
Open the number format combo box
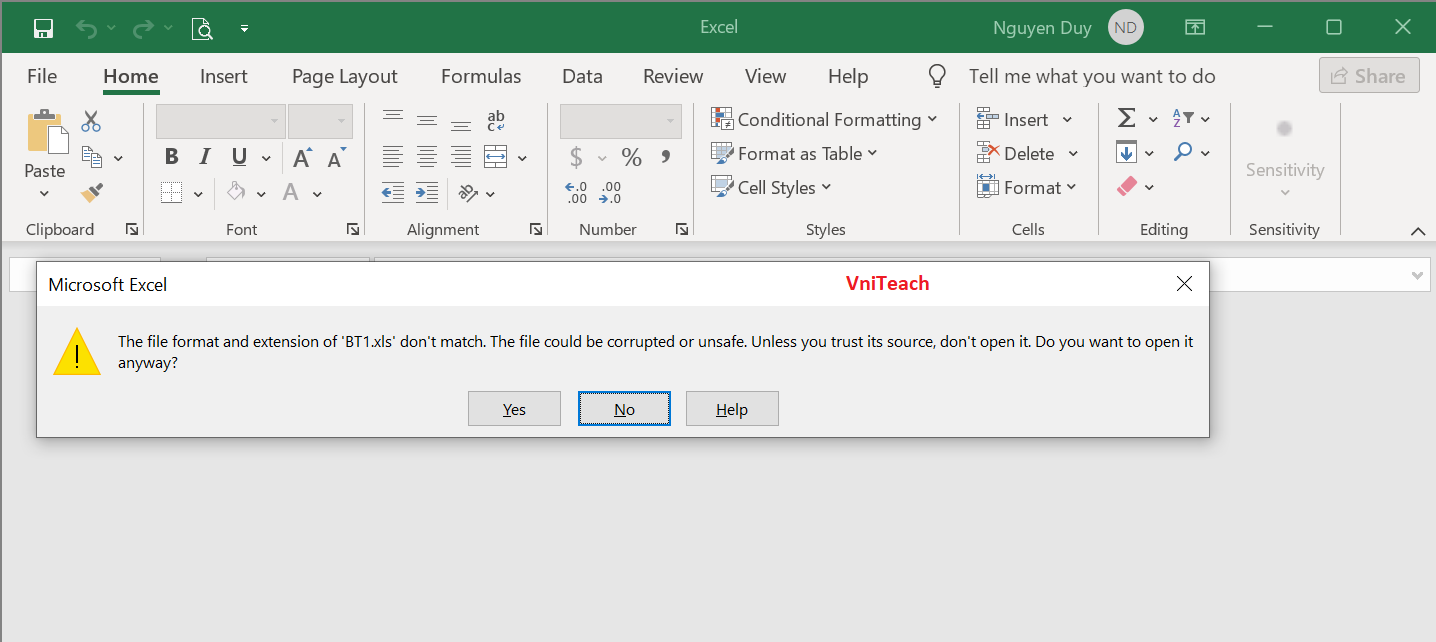tap(621, 121)
